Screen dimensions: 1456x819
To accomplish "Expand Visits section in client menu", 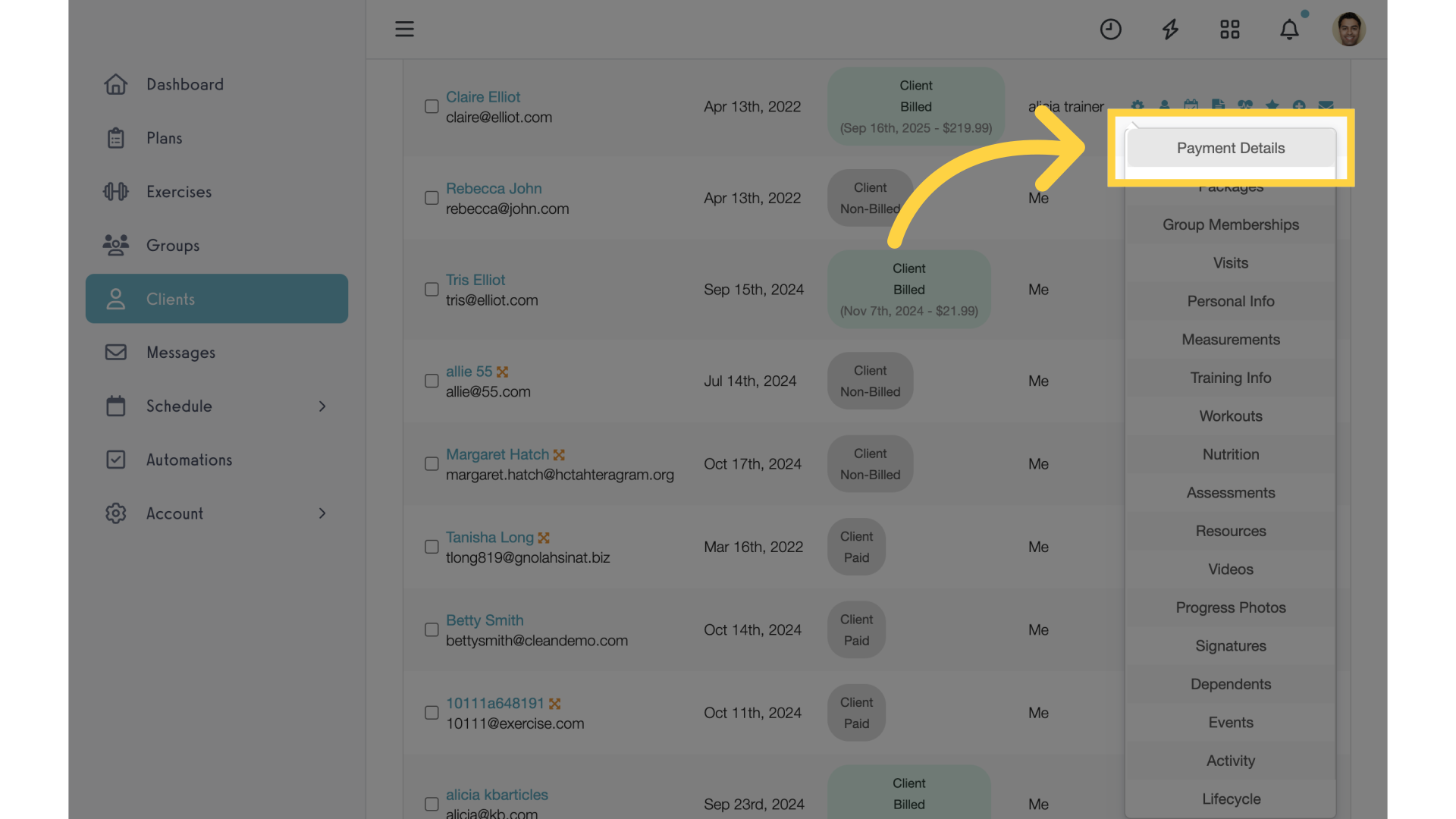I will click(x=1230, y=263).
